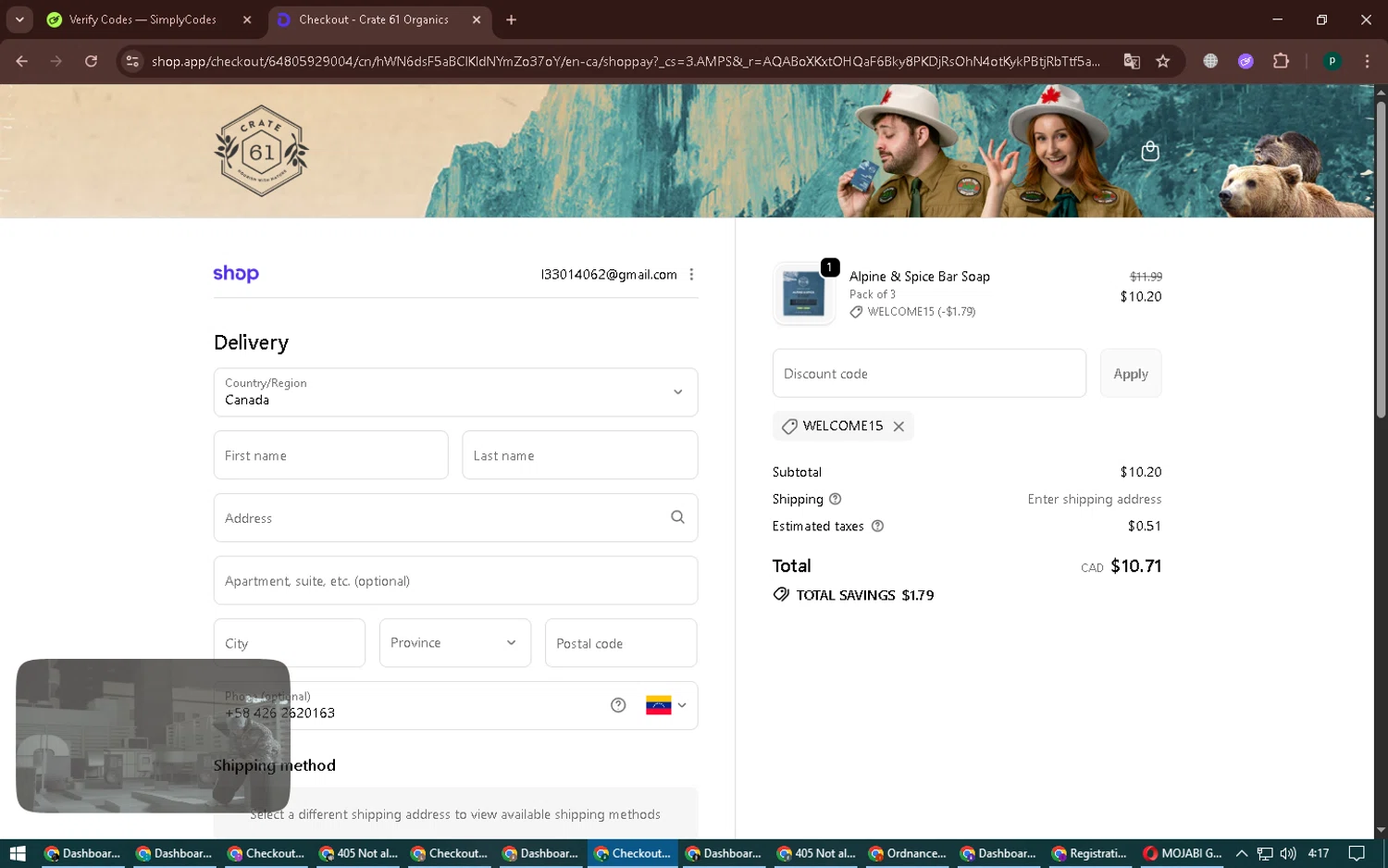1388x868 pixels.
Task: Remove the WELCOME15 discount code
Action: click(x=898, y=427)
